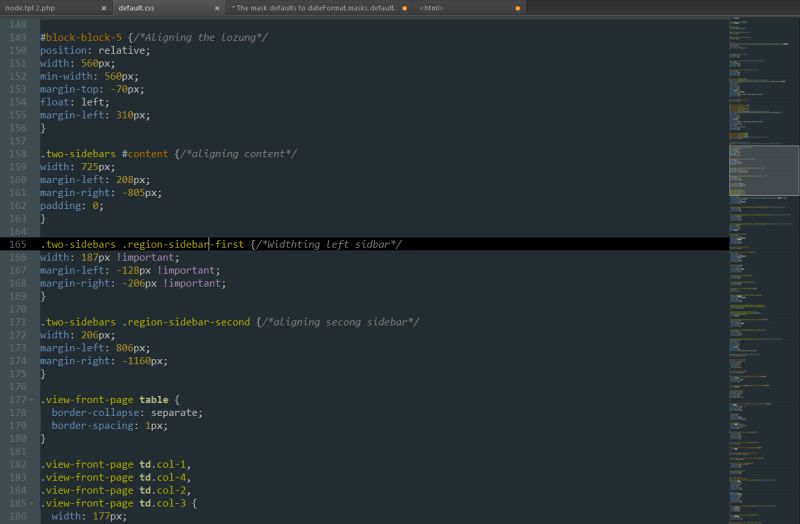
Task: Click the 'td.col-3' selector line
Action: click(119, 503)
